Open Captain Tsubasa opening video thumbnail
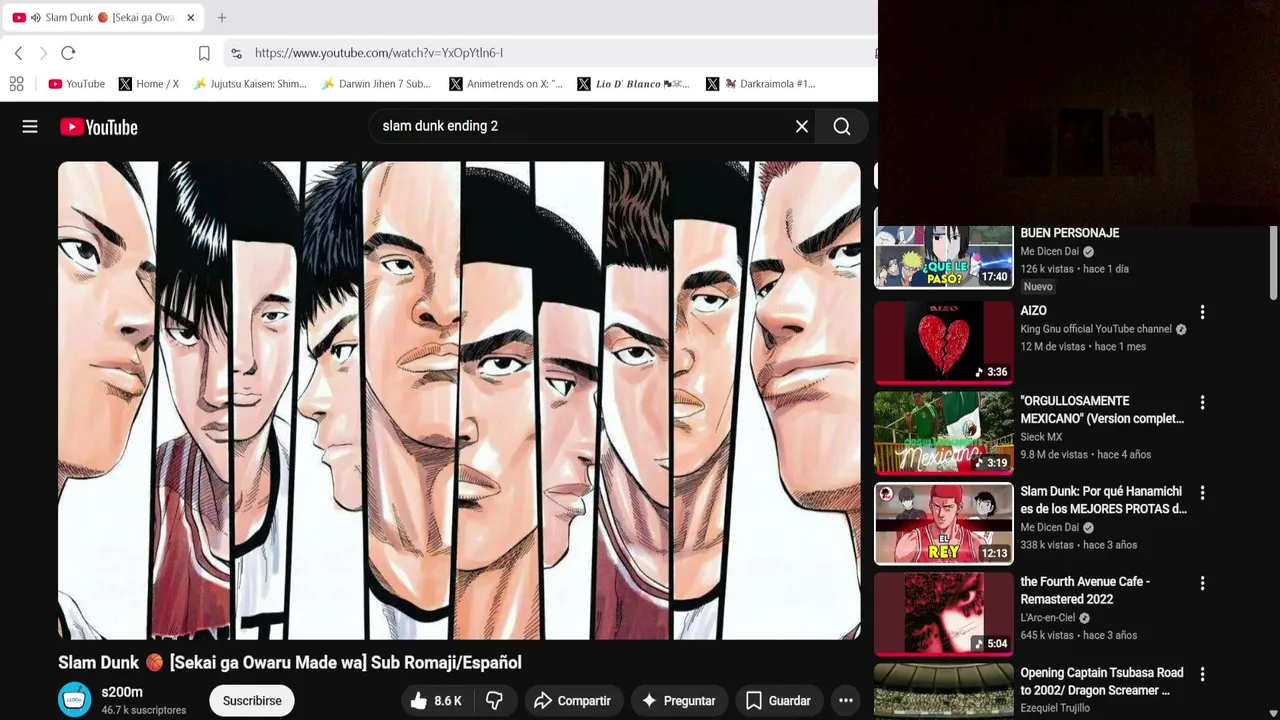The width and height of the screenshot is (1280, 720). point(944,691)
